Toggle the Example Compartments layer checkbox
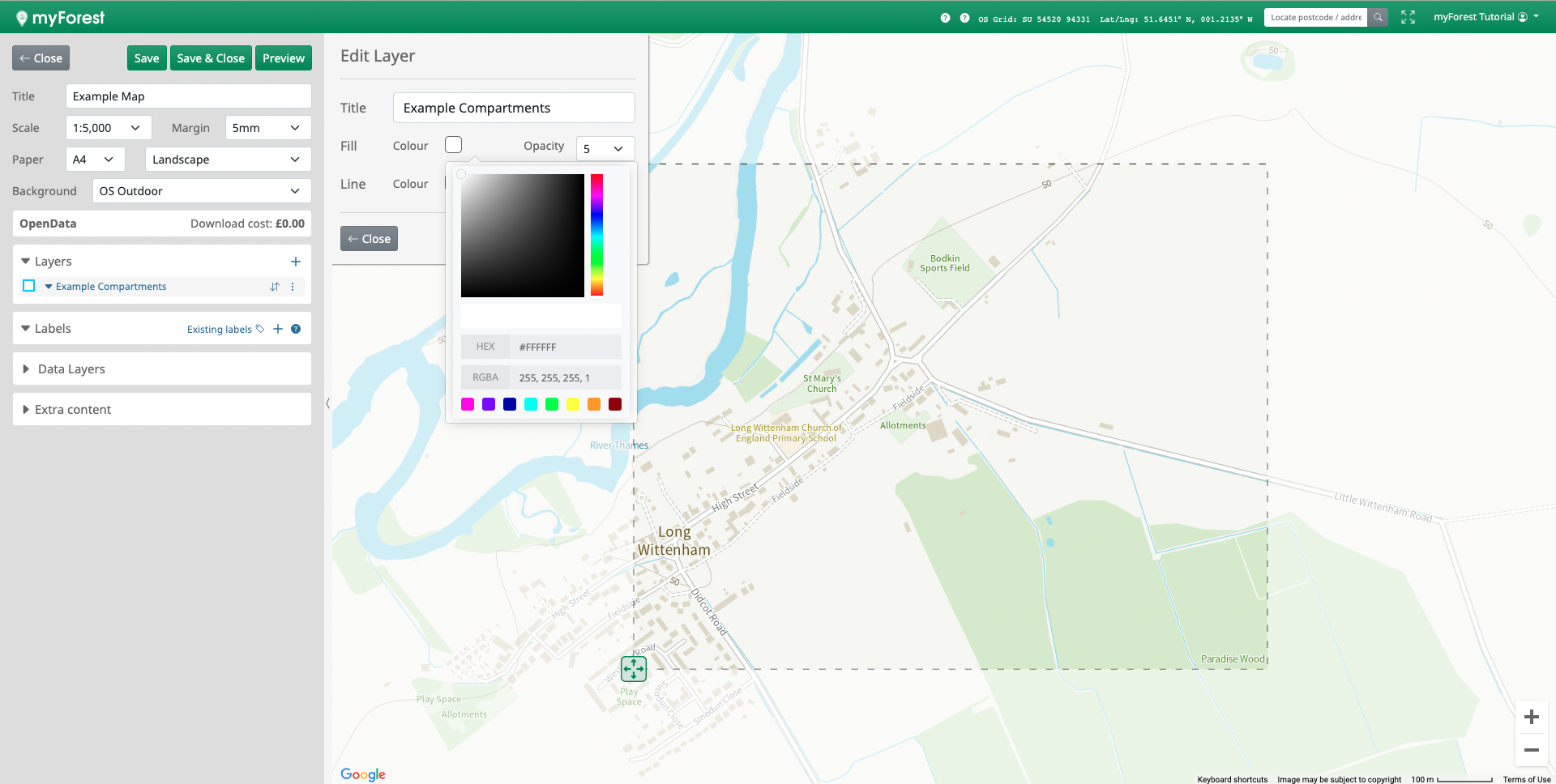 coord(29,286)
